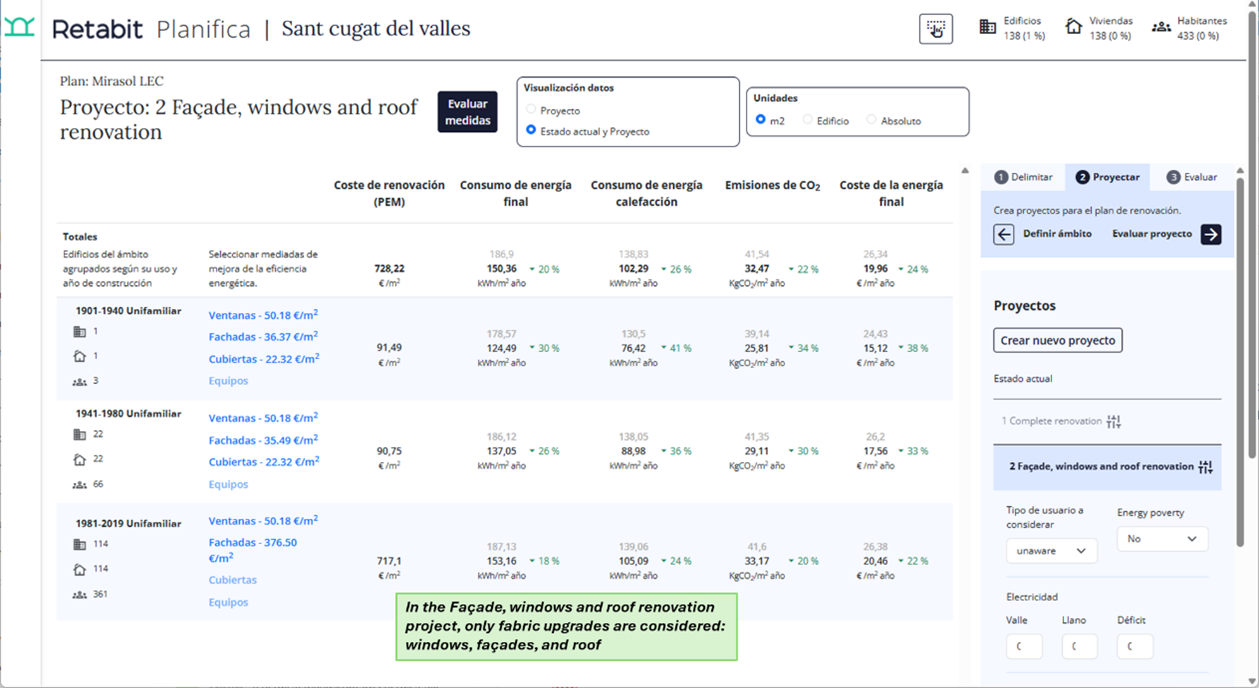Select the Absoluto units radio button
The image size is (1259, 688).
pyautogui.click(x=871, y=120)
